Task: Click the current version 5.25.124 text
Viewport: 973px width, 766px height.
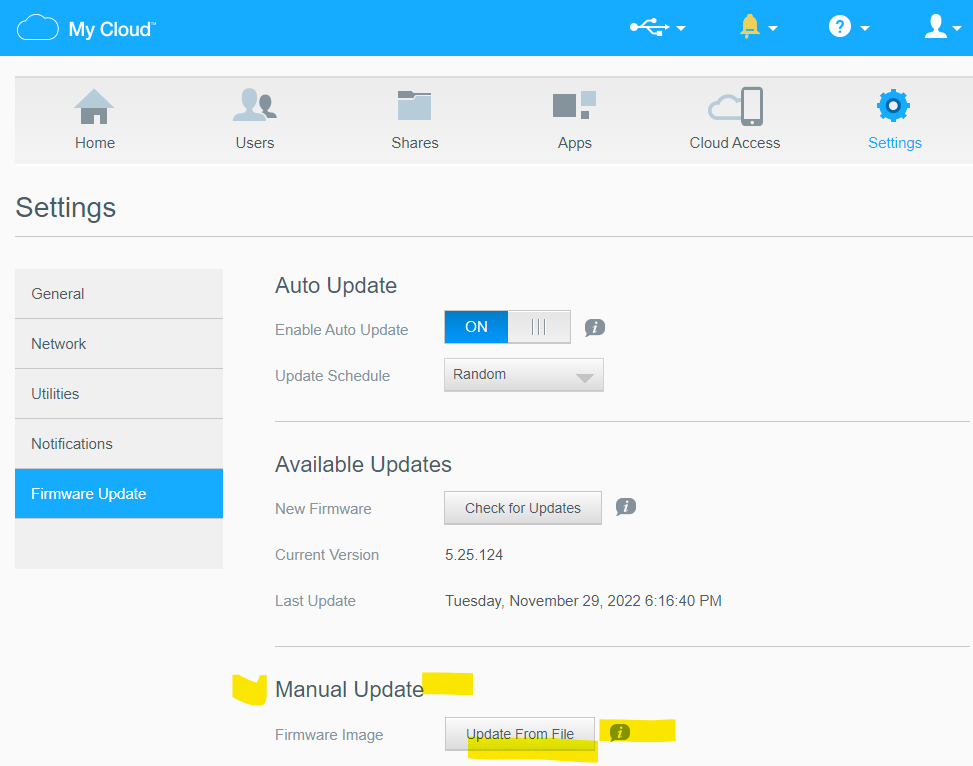Action: [x=474, y=555]
